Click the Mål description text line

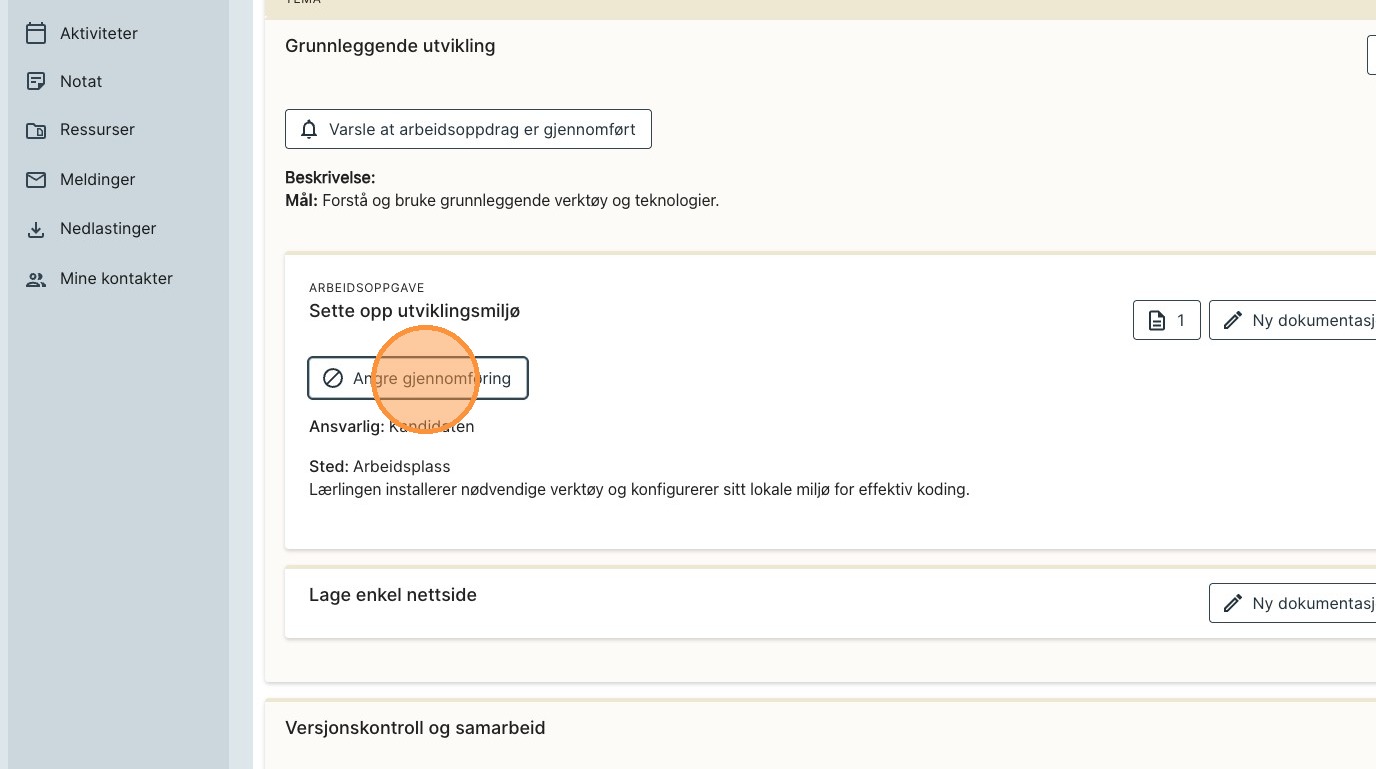(502, 200)
